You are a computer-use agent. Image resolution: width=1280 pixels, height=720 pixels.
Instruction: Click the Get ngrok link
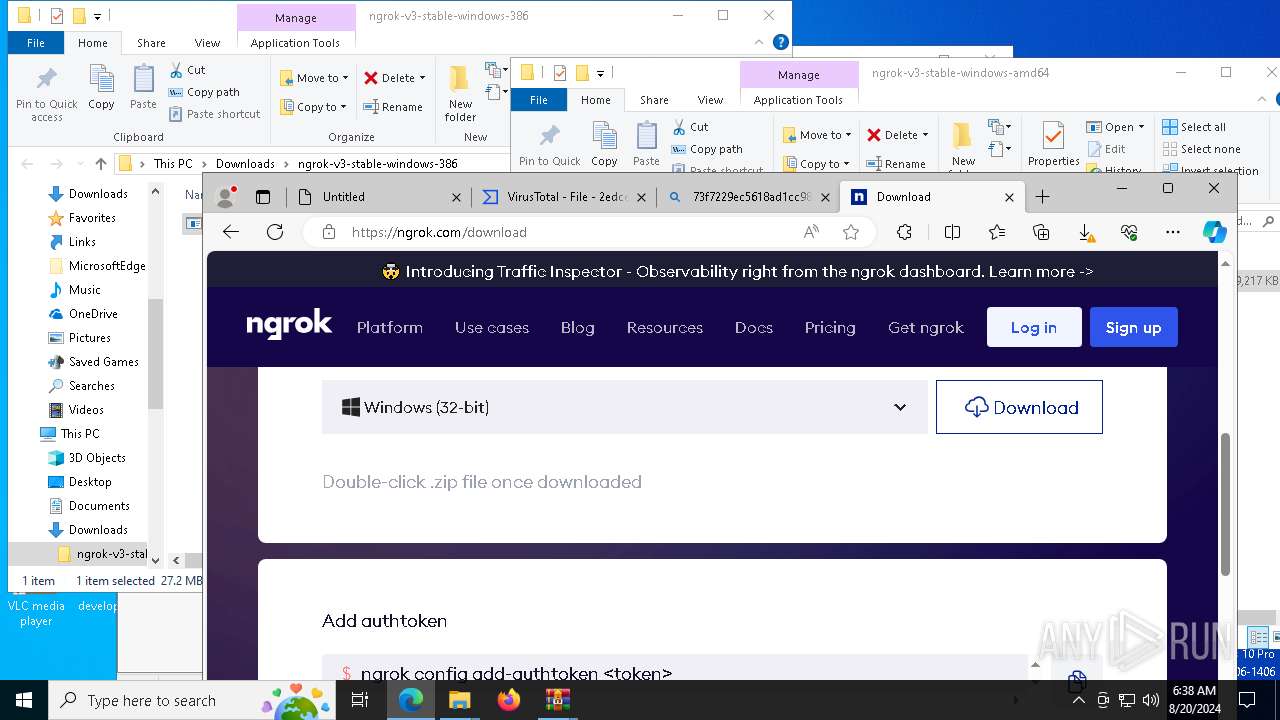926,327
